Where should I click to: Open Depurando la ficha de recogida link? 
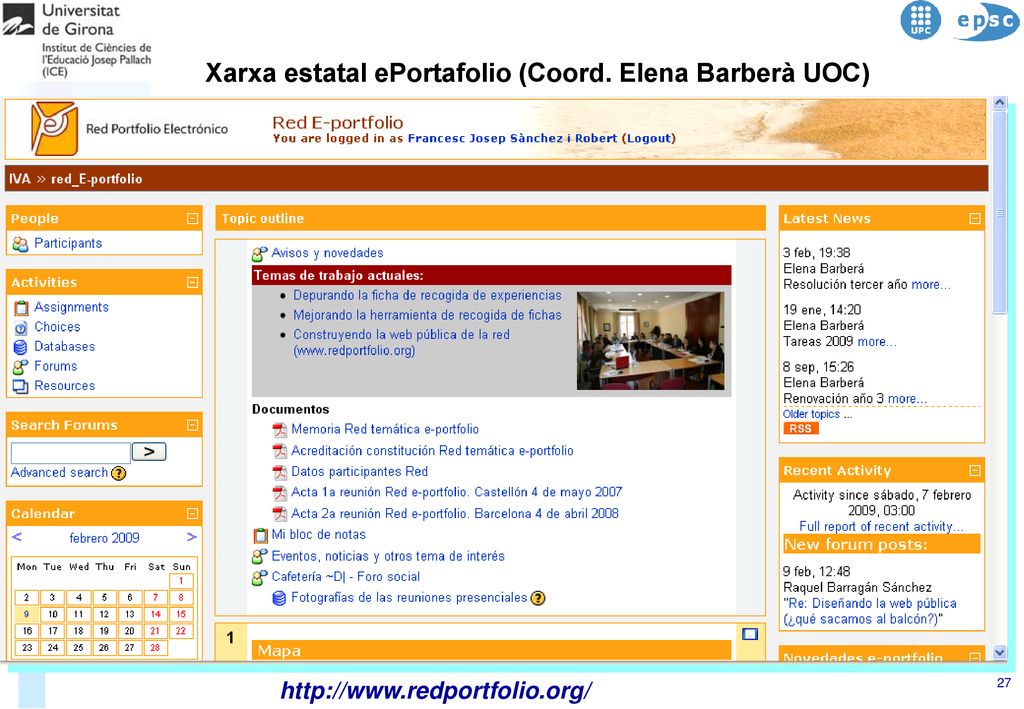coord(427,296)
